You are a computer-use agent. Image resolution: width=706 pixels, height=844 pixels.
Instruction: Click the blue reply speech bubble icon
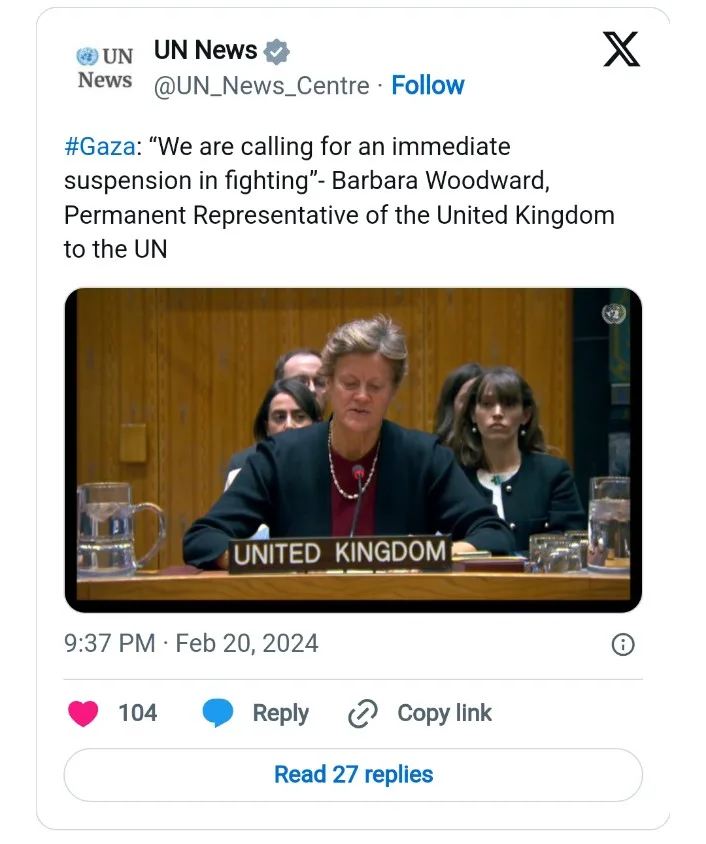pos(218,713)
